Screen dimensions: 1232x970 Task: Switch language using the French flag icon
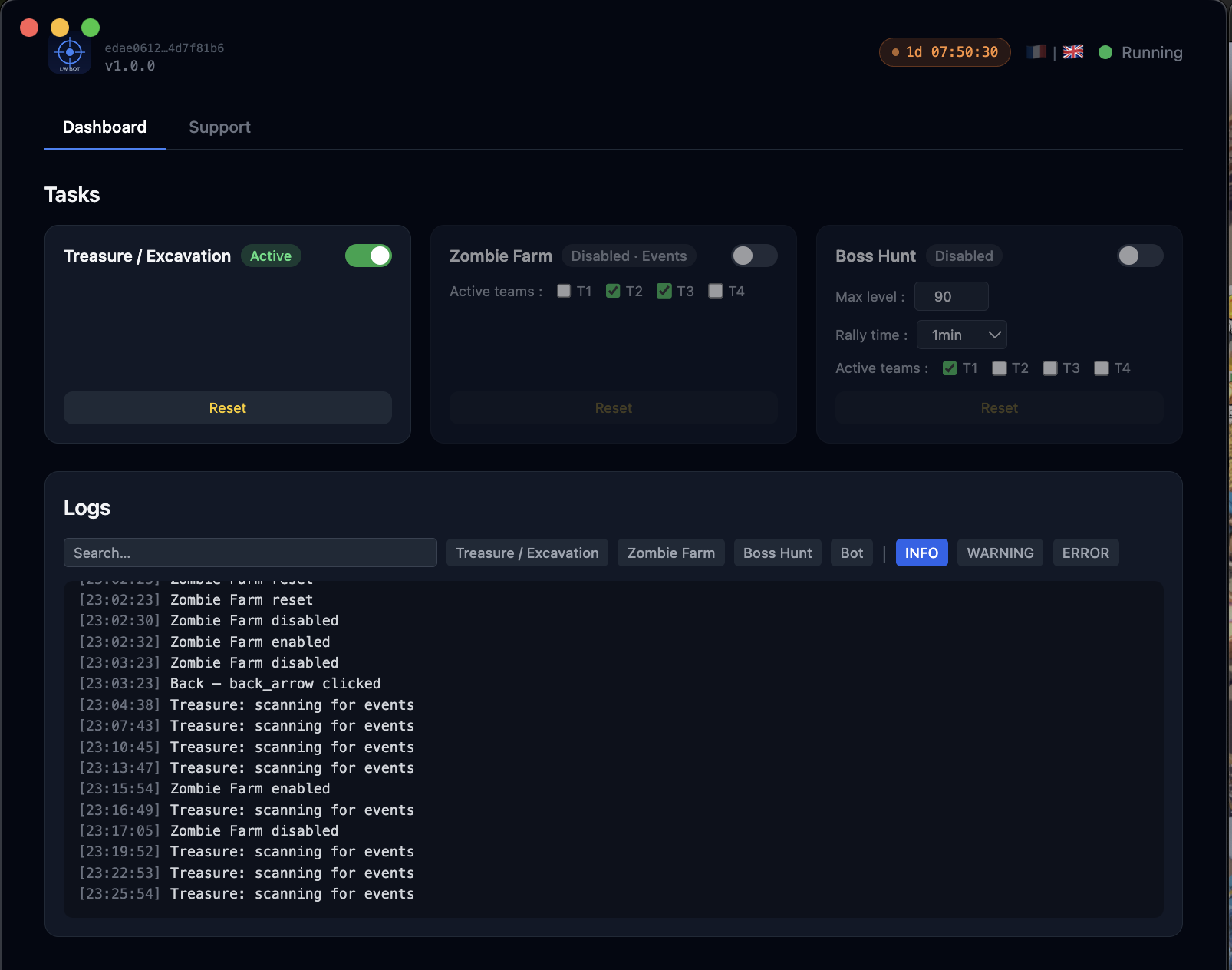click(1036, 52)
